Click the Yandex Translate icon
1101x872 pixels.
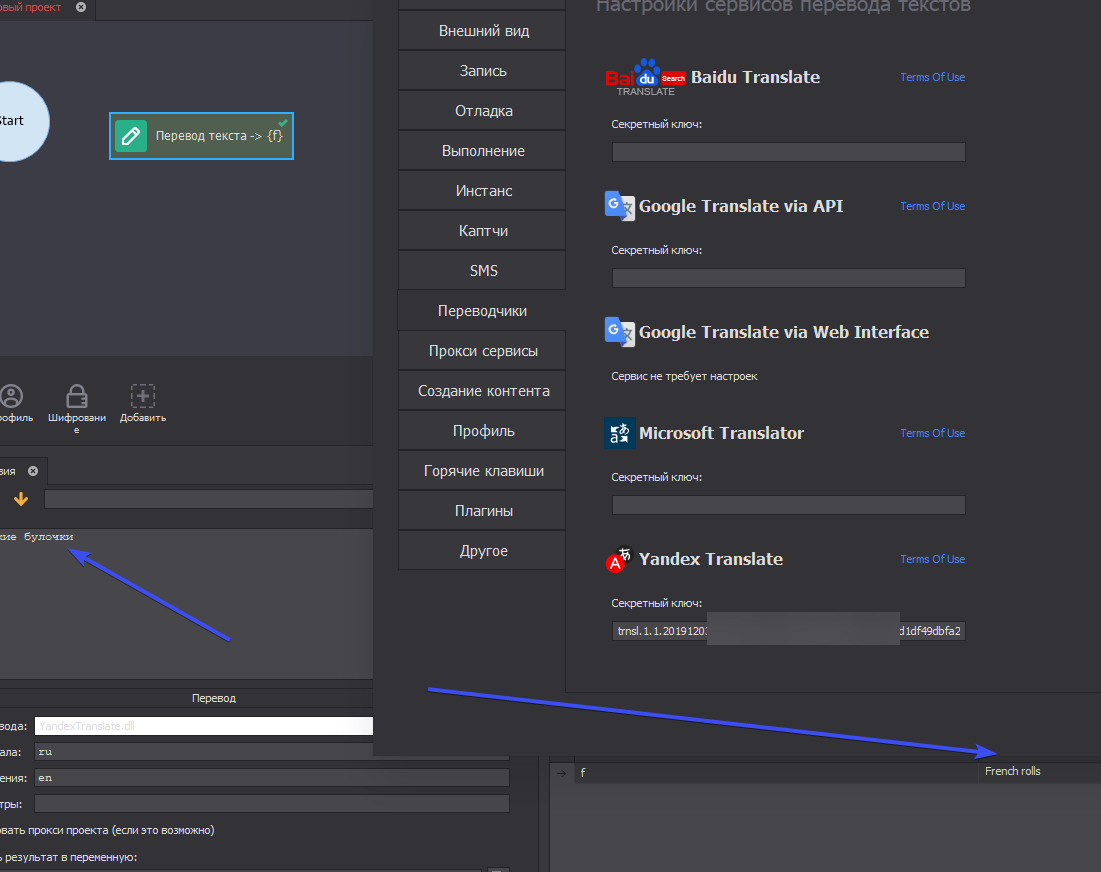click(x=619, y=560)
